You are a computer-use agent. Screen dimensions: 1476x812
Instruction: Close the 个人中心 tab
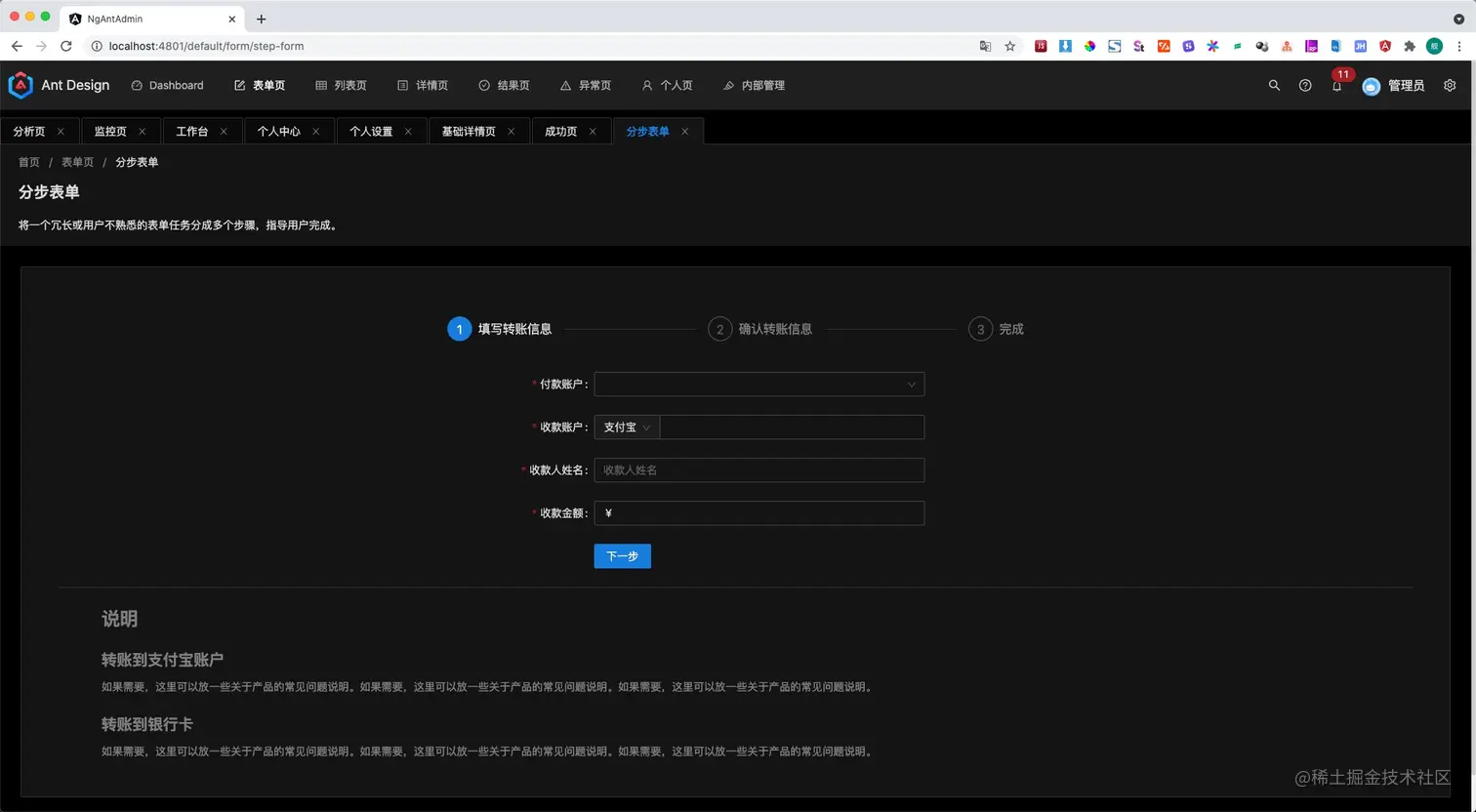315,132
